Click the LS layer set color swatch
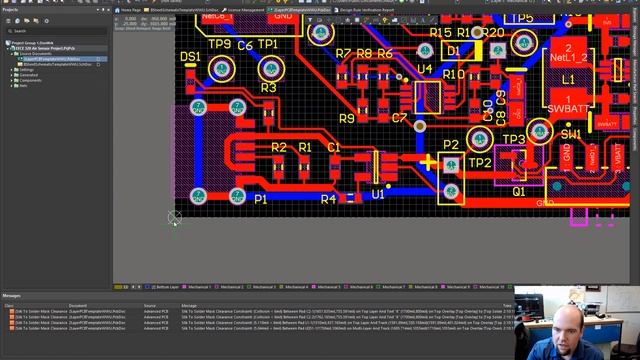Screen dimensions: 640x360 (118, 287)
